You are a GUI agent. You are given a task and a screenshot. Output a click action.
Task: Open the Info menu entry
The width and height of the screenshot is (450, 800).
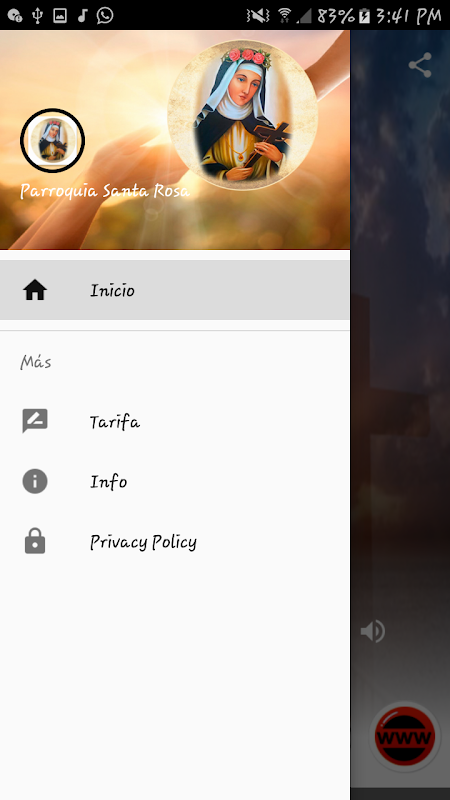(174, 482)
